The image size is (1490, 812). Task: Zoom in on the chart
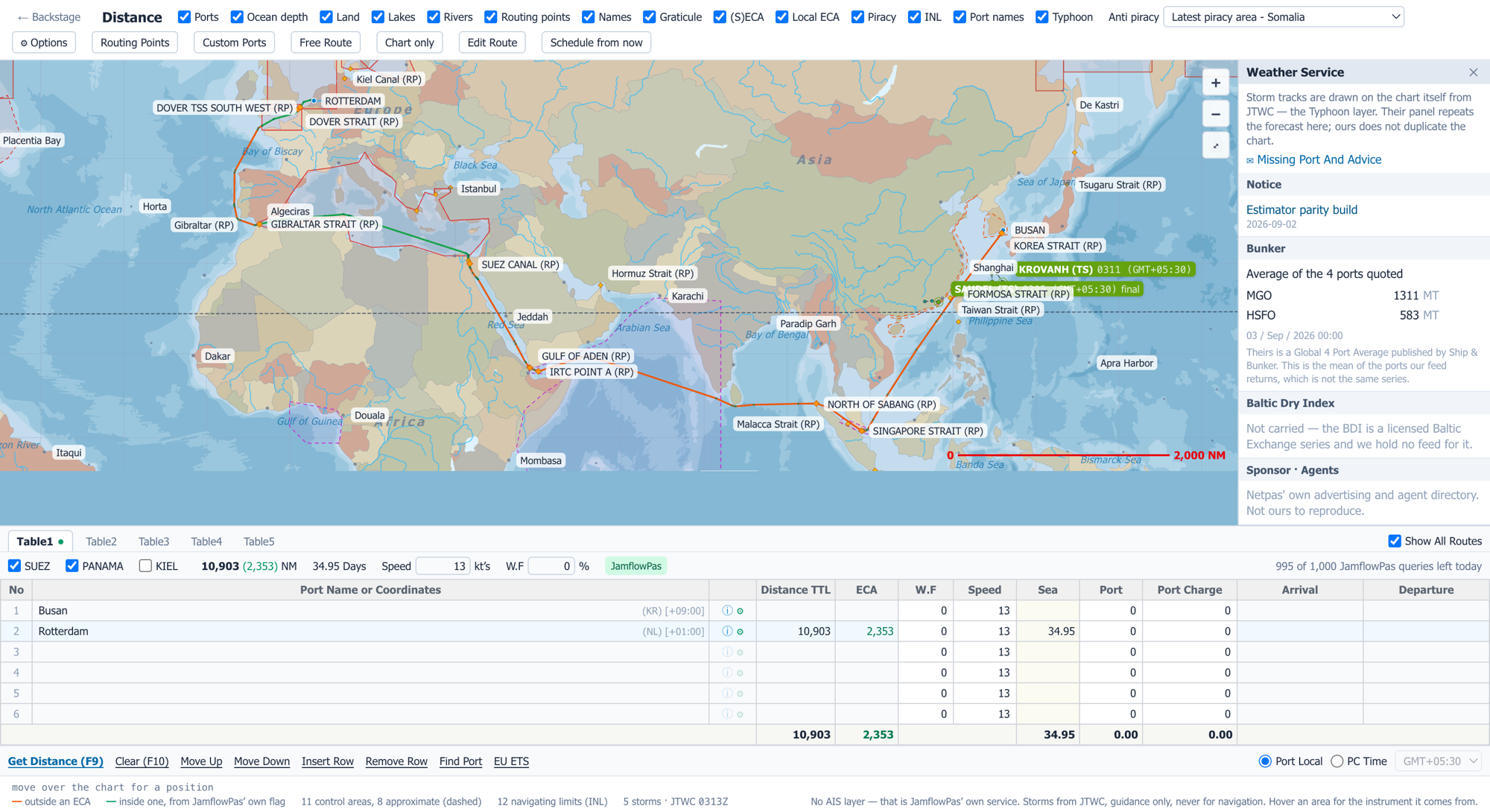1215,83
